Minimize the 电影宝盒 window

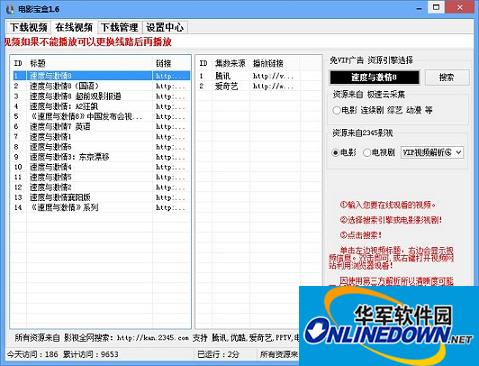point(420,7)
